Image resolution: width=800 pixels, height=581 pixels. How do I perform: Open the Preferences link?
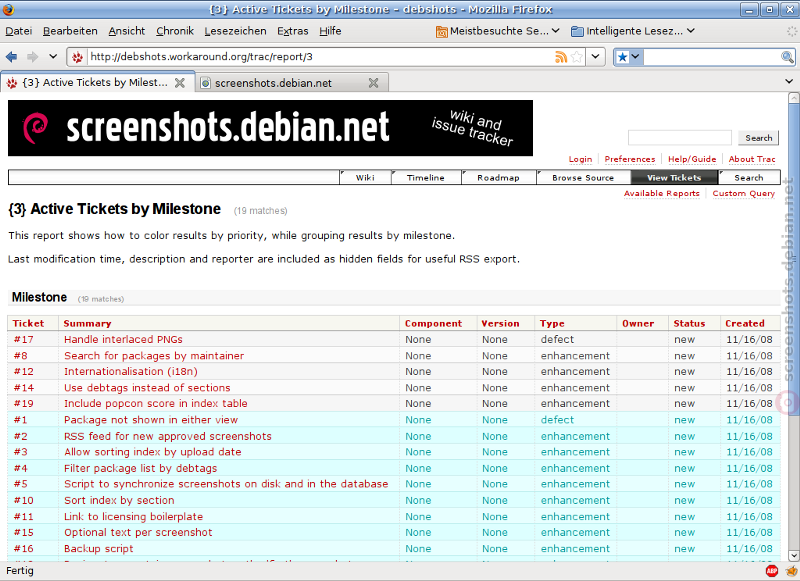tap(630, 159)
